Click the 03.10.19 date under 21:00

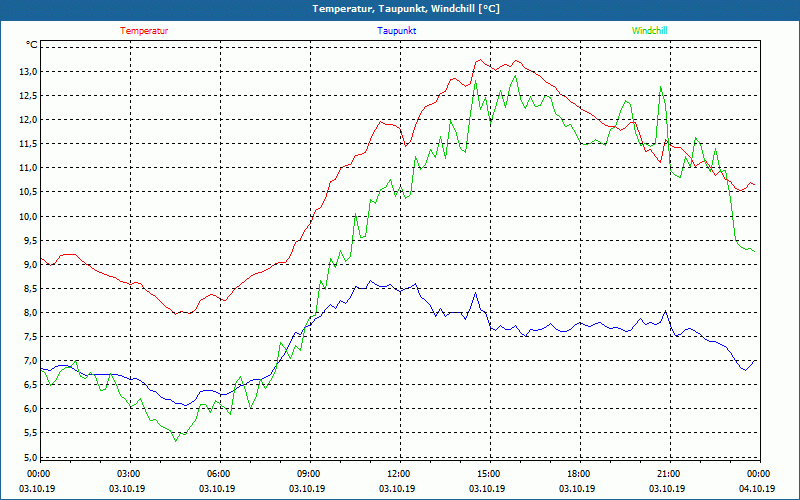667,489
